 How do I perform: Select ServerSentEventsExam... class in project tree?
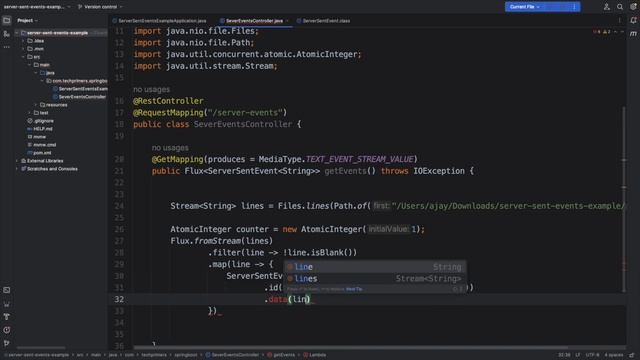(x=80, y=89)
